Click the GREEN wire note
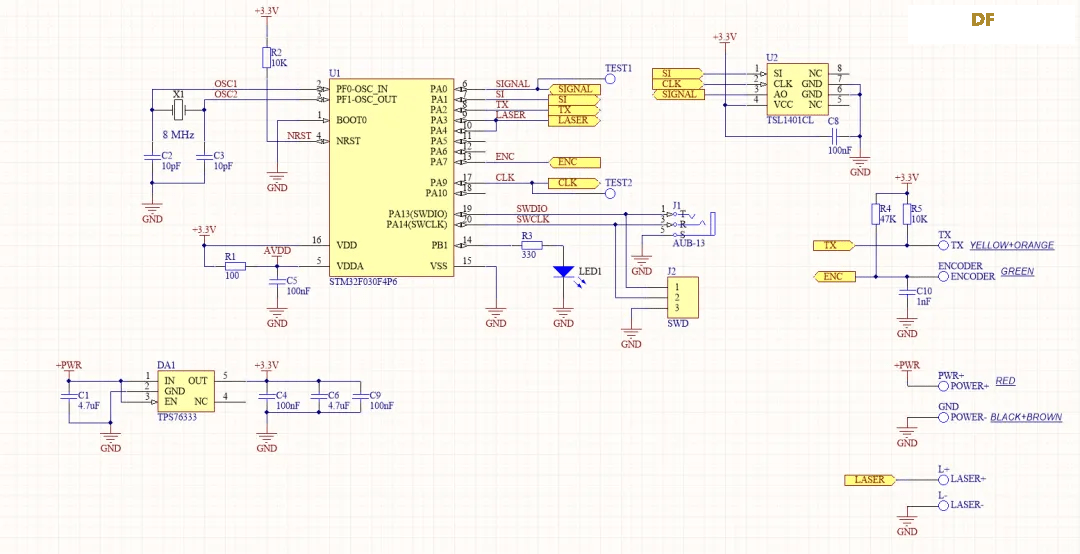This screenshot has width=1080, height=554. click(x=1017, y=271)
